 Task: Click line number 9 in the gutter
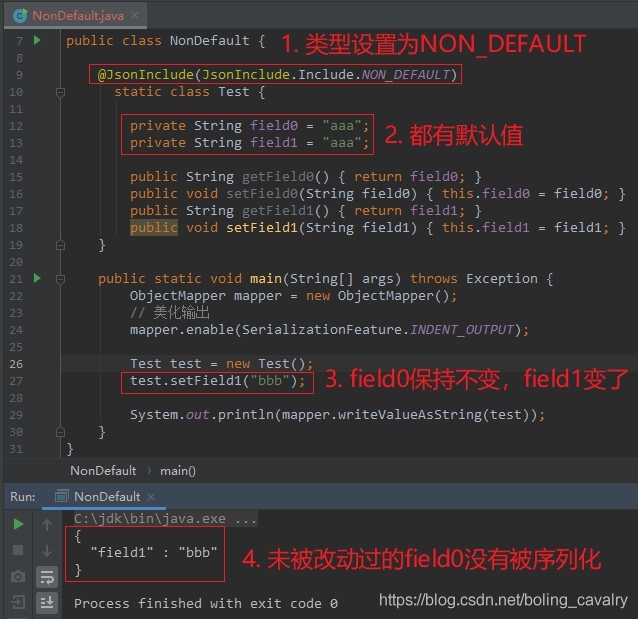click(x=19, y=75)
